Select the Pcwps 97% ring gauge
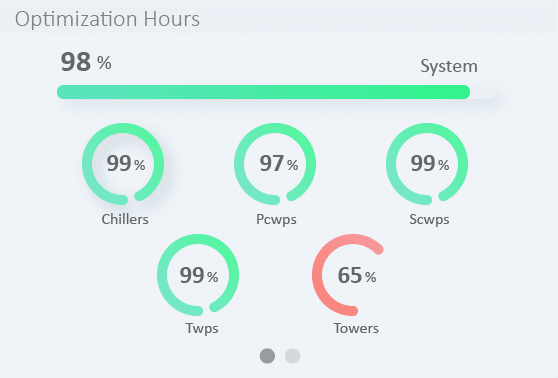Viewport: 558px width, 378px height. pyautogui.click(x=275, y=164)
